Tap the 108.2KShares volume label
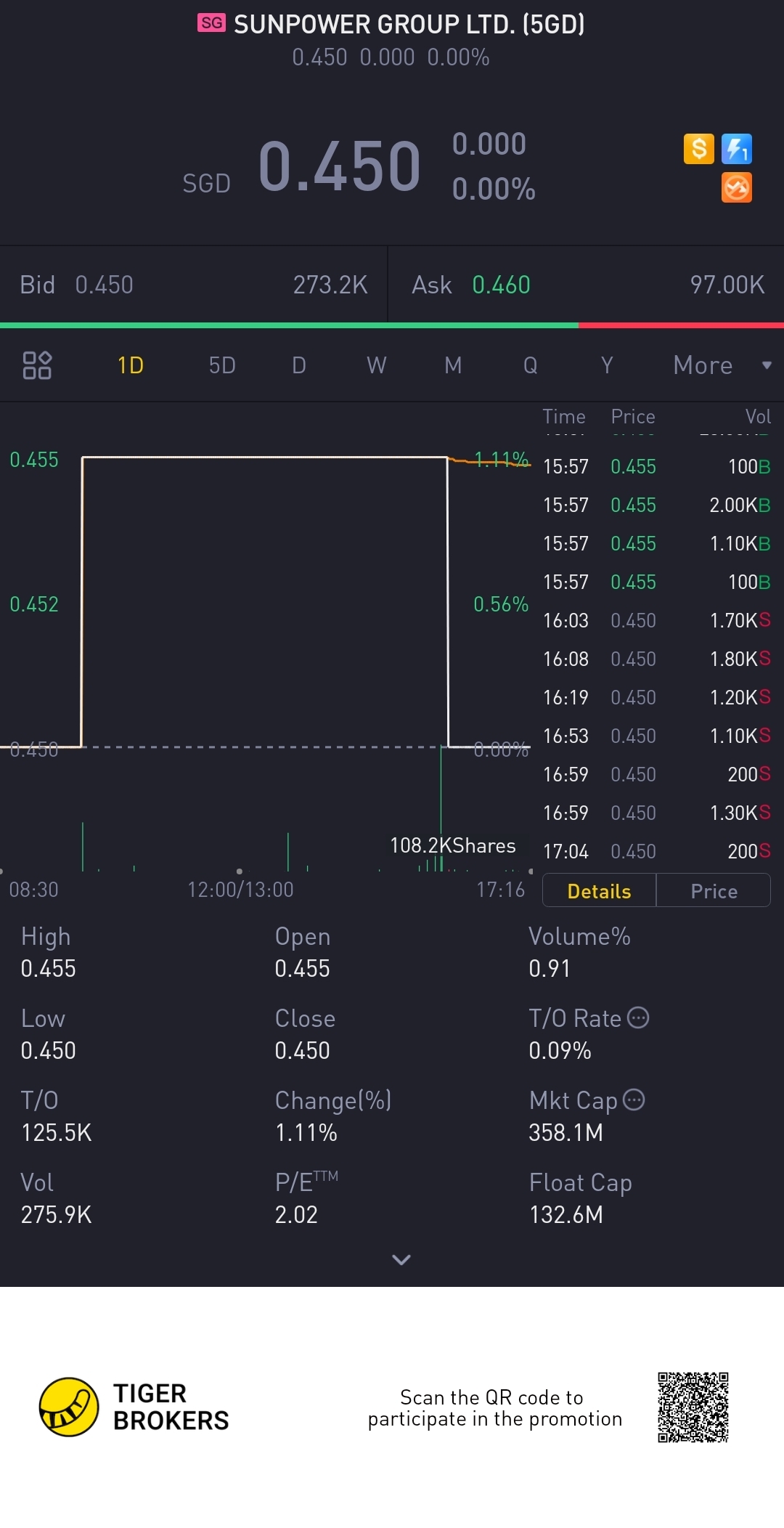 pos(453,845)
